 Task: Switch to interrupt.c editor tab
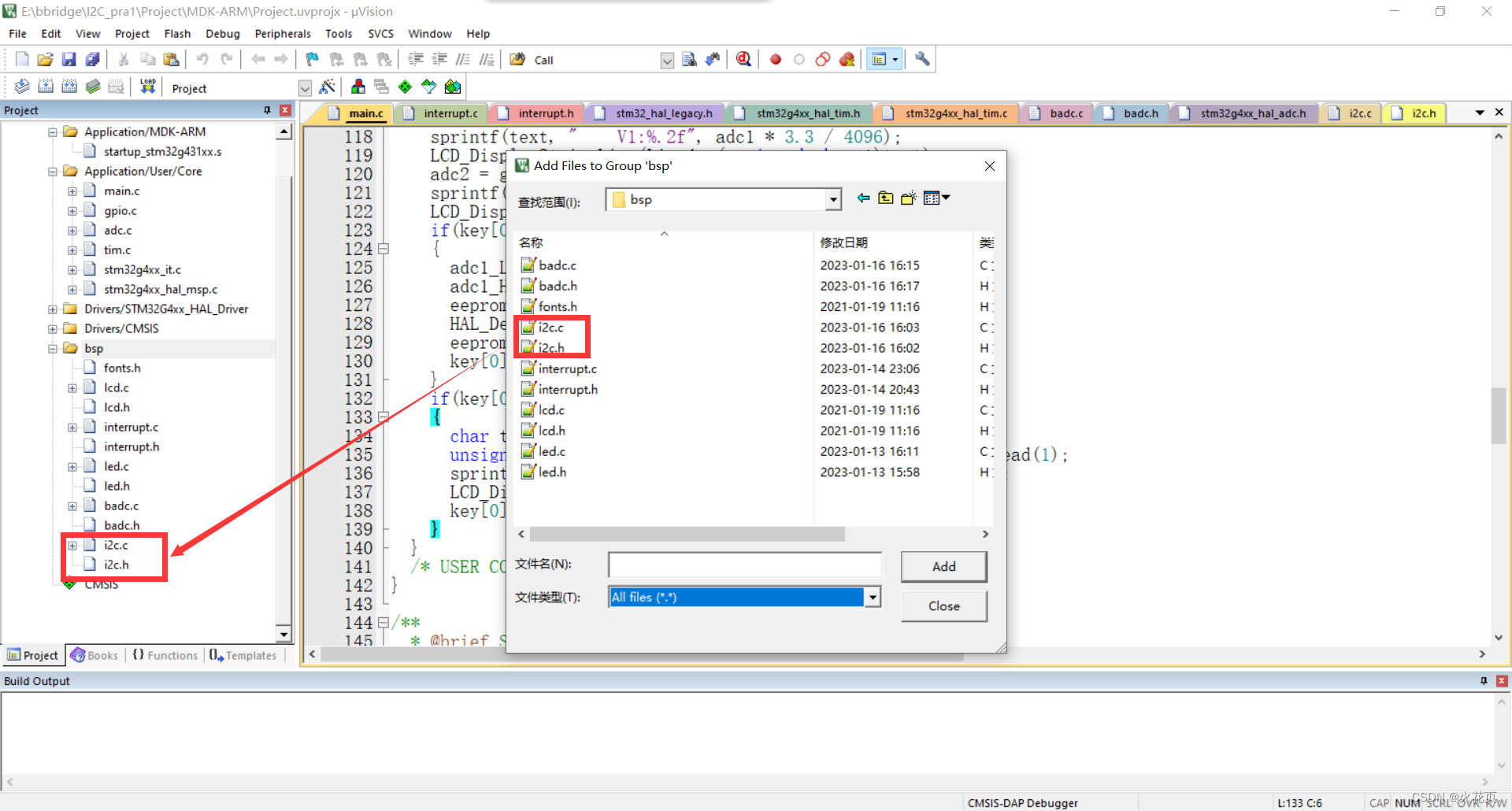441,113
